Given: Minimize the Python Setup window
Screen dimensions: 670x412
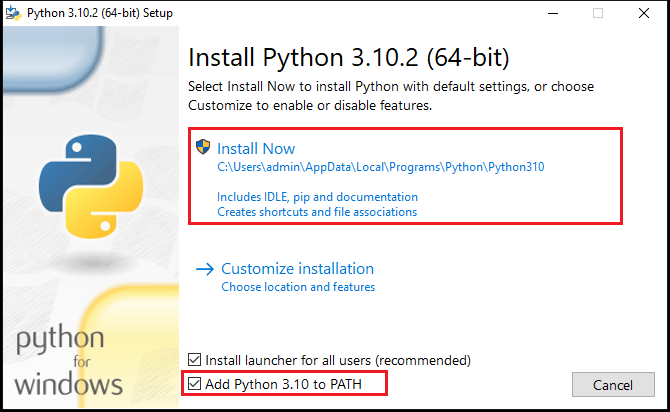Looking at the screenshot, I should click(553, 13).
